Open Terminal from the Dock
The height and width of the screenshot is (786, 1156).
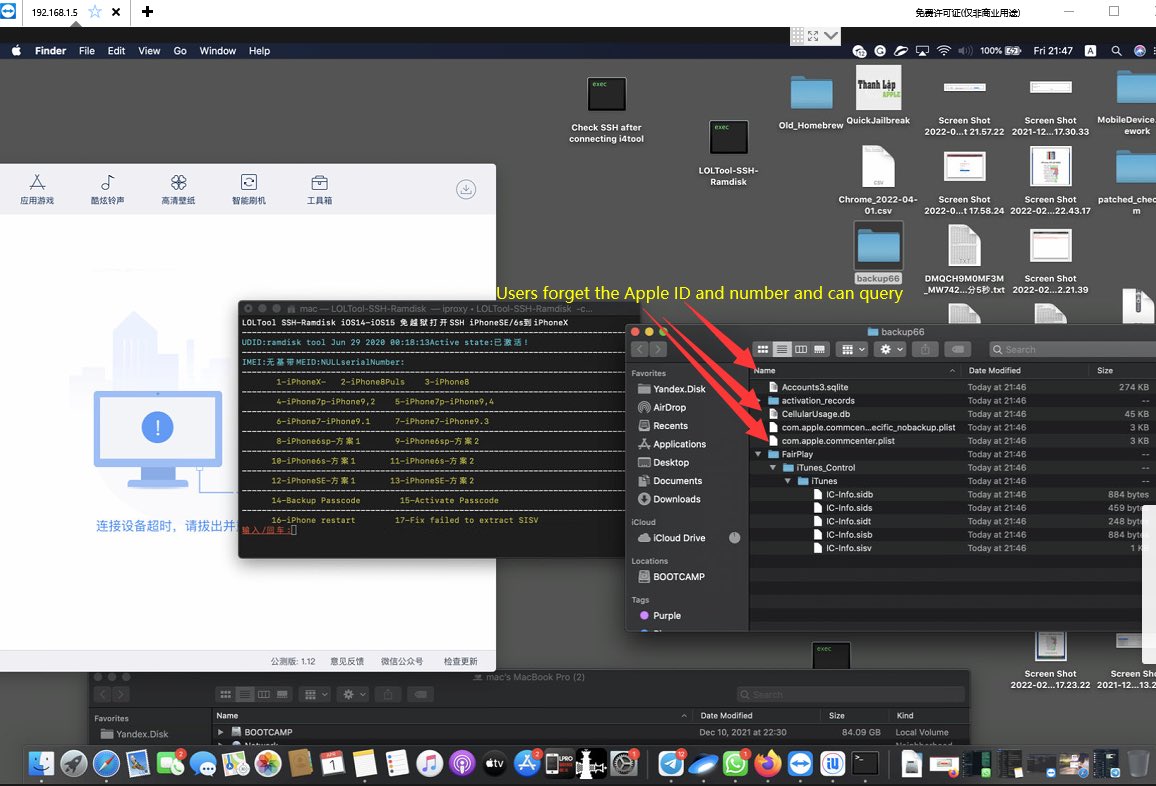coord(865,764)
